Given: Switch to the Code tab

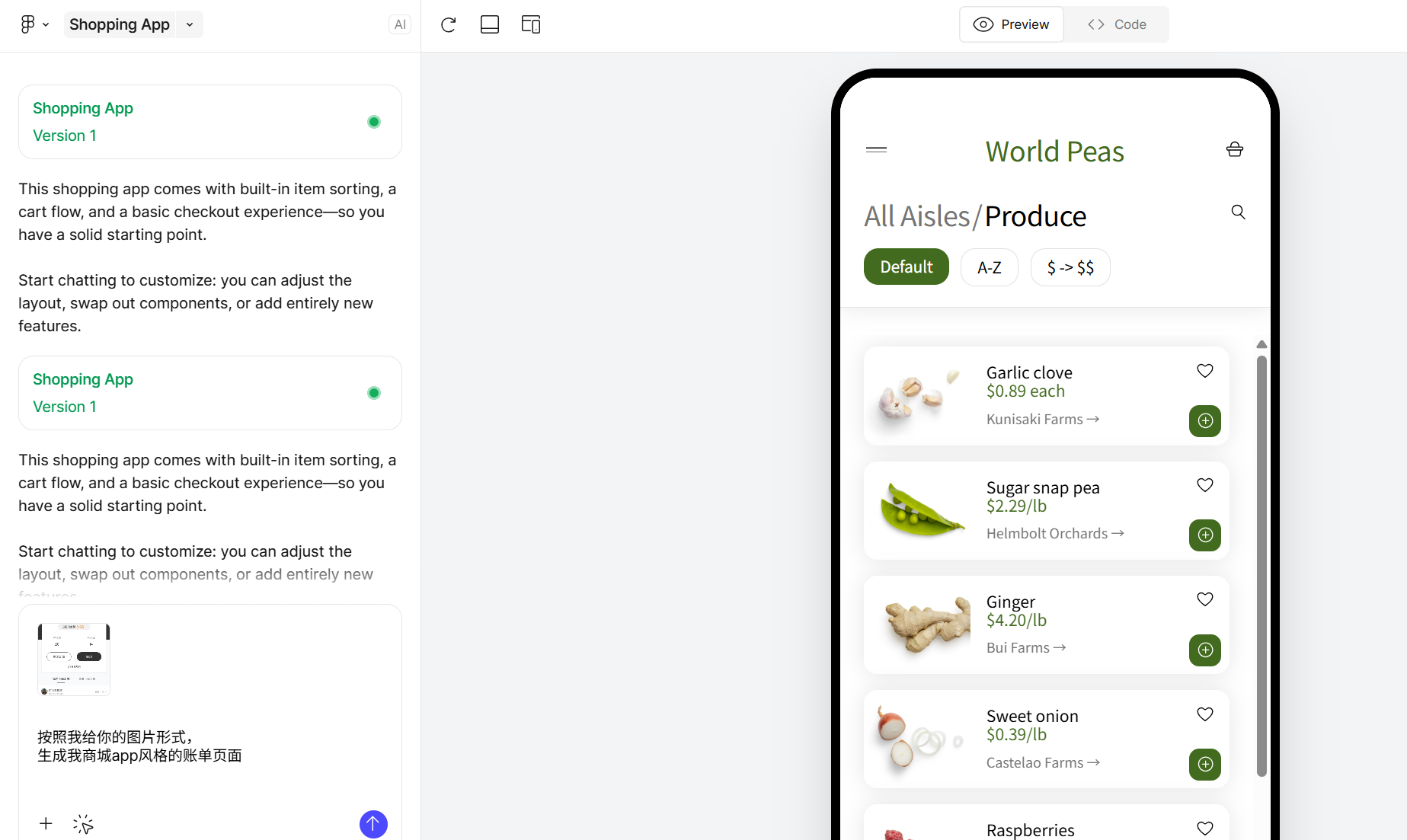Looking at the screenshot, I should (x=1117, y=24).
